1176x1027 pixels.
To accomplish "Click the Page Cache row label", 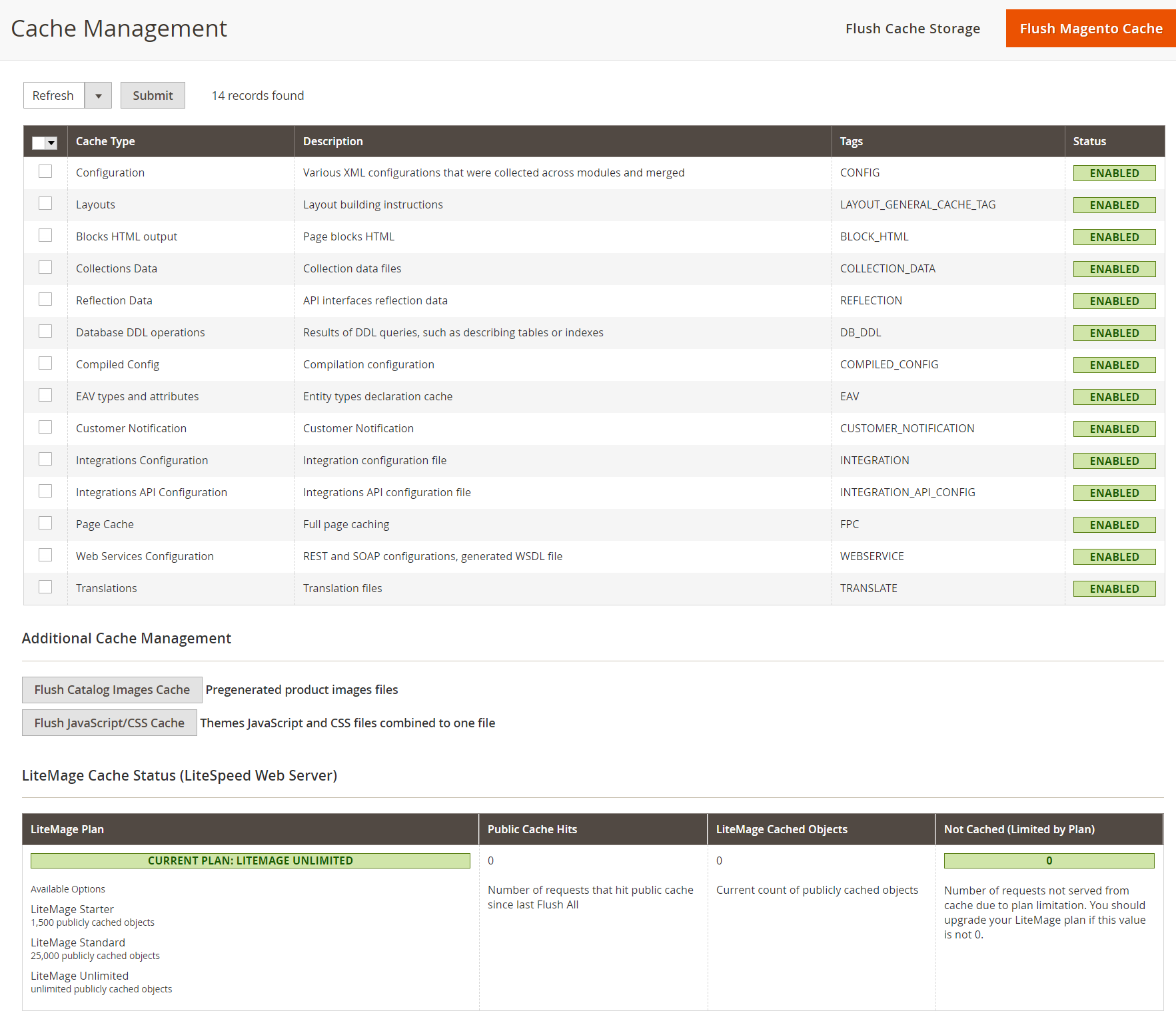I will pos(105,525).
